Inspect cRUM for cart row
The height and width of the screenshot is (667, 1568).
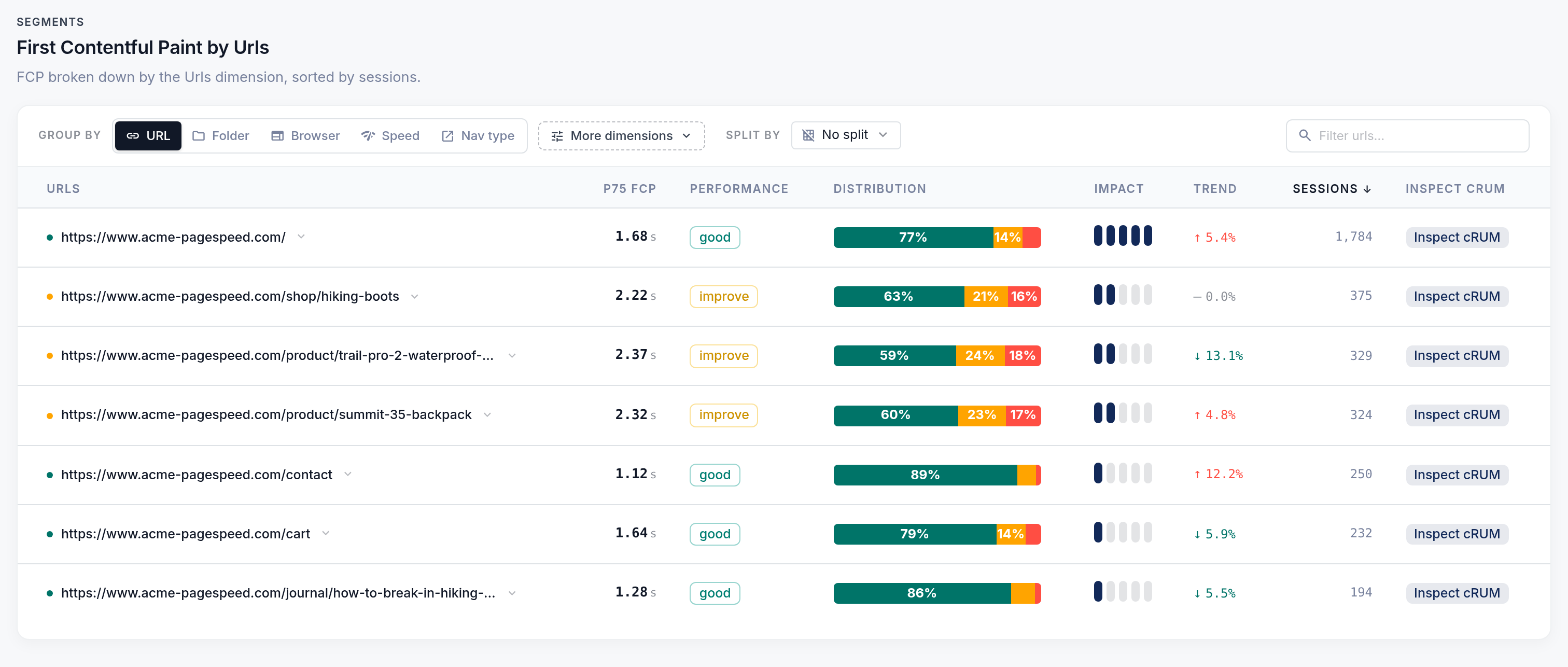1457,534
